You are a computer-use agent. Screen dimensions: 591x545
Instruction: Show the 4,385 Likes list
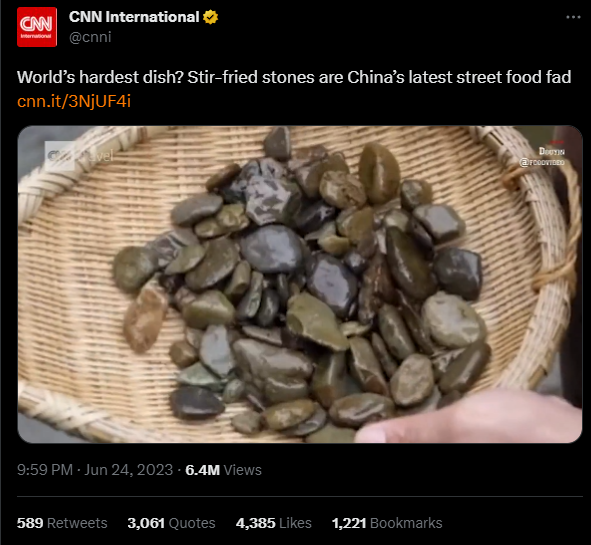(274, 523)
